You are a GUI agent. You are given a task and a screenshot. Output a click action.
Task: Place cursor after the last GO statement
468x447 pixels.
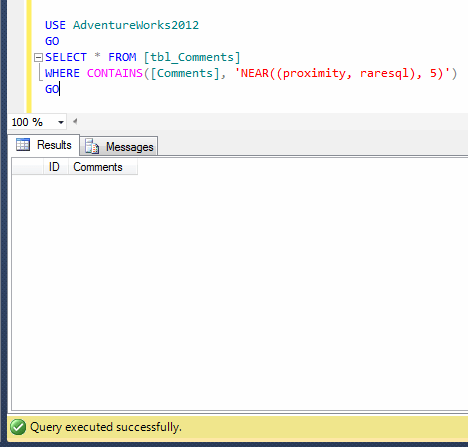pyautogui.click(x=60, y=89)
